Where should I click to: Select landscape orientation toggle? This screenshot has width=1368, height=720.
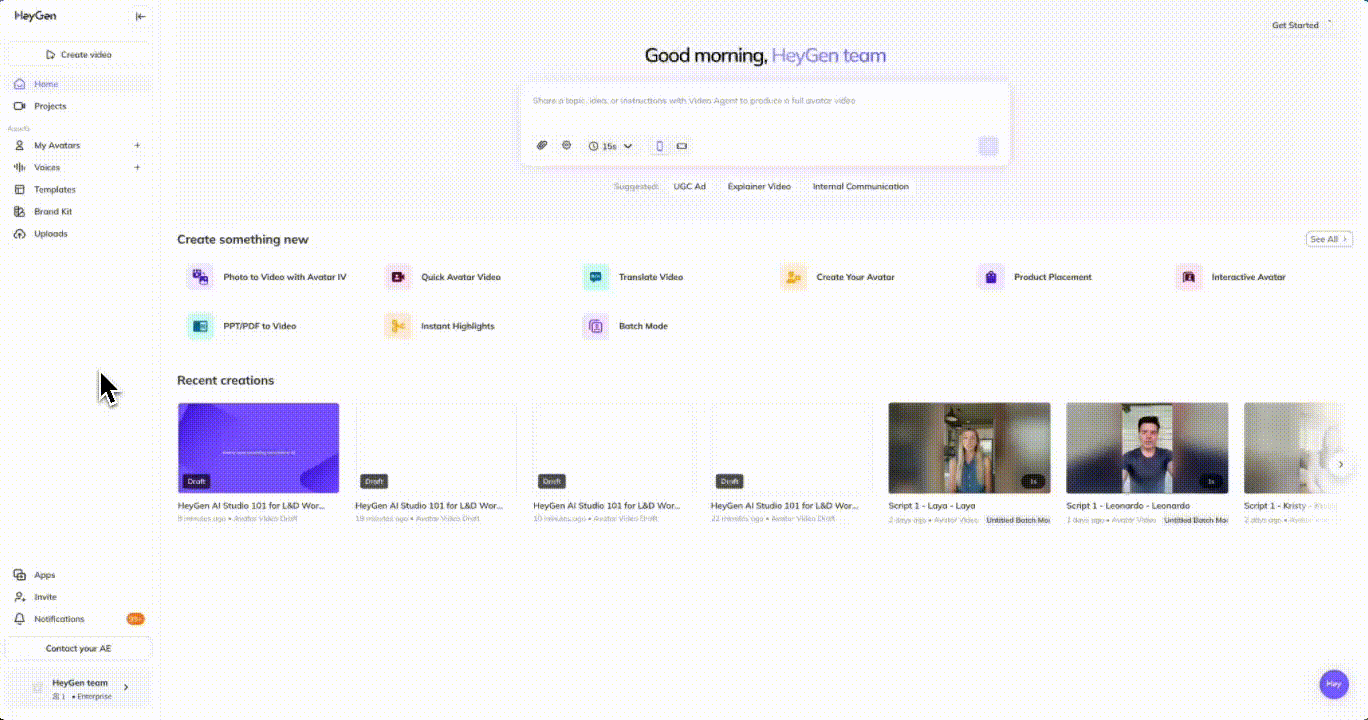coord(682,146)
